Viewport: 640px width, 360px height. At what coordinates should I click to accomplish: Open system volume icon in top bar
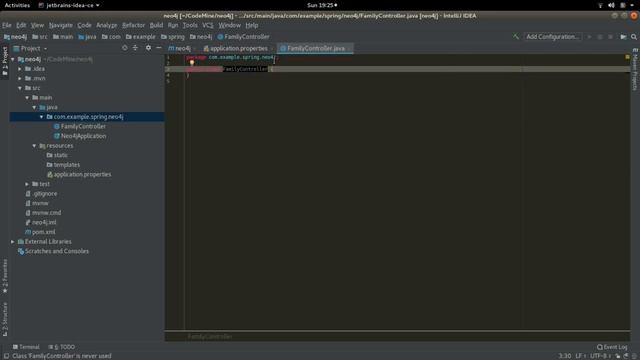[611, 5]
